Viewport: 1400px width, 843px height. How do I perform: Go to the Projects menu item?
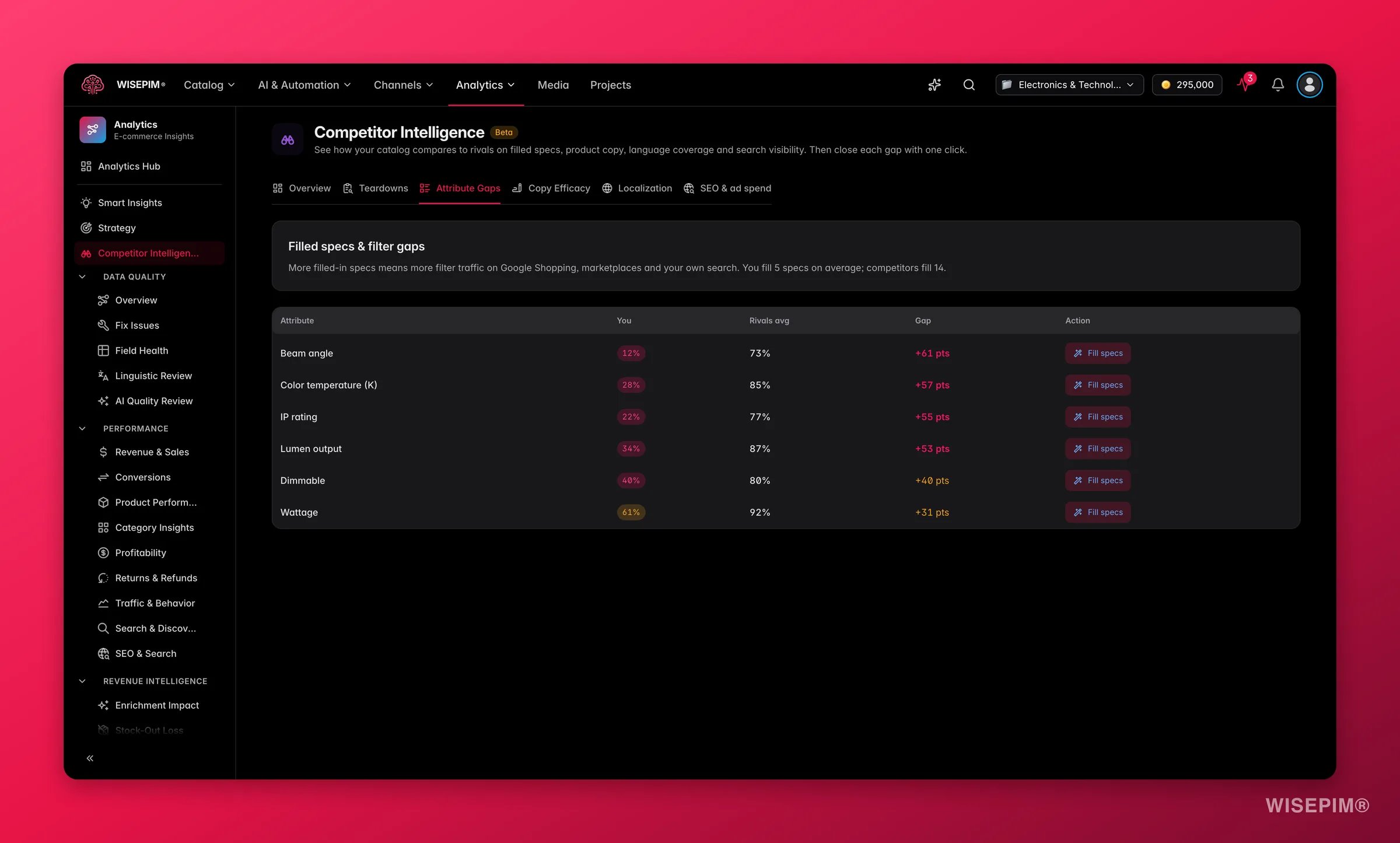pos(610,85)
